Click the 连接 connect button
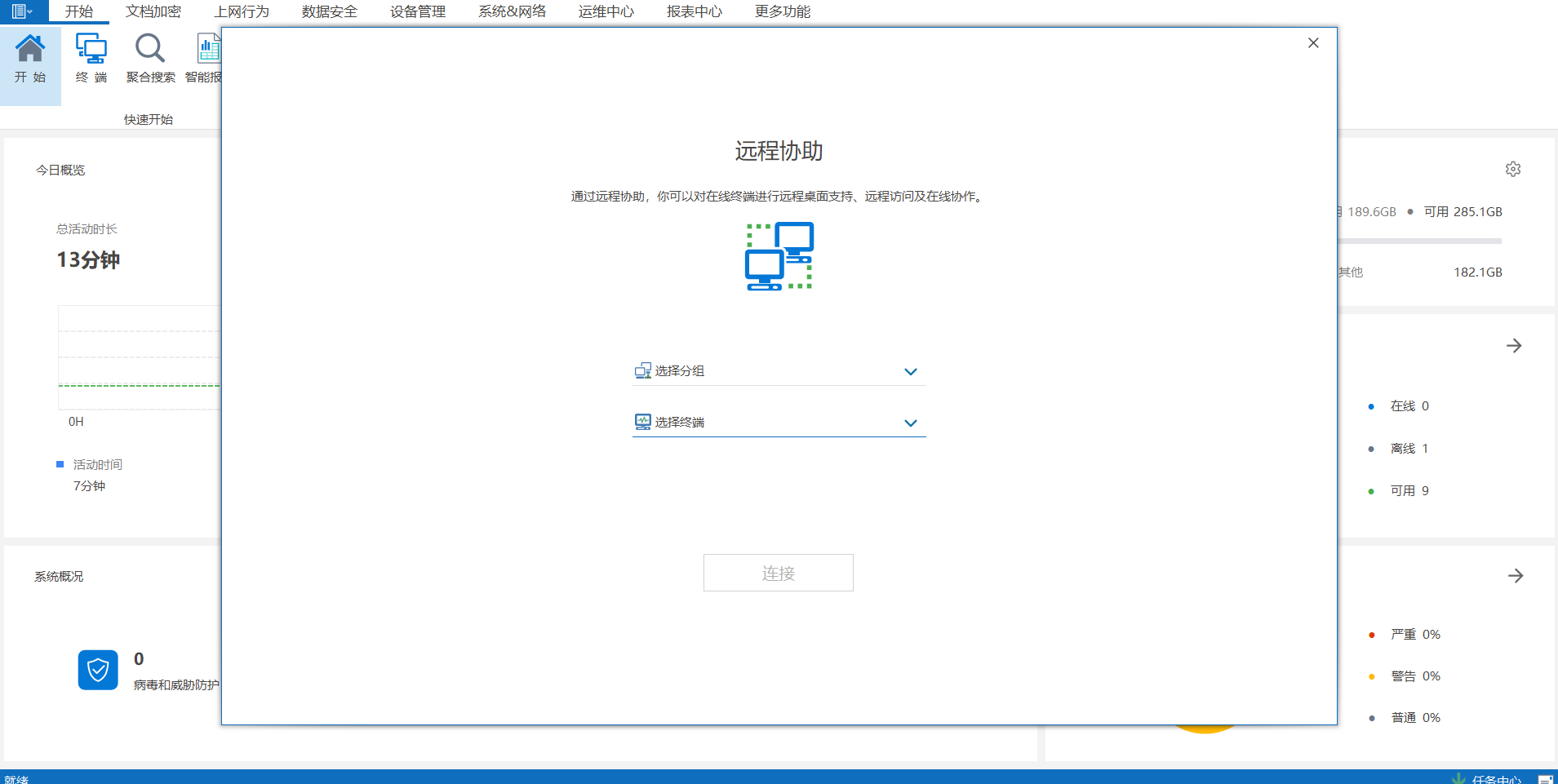The image size is (1558, 784). 778,573
